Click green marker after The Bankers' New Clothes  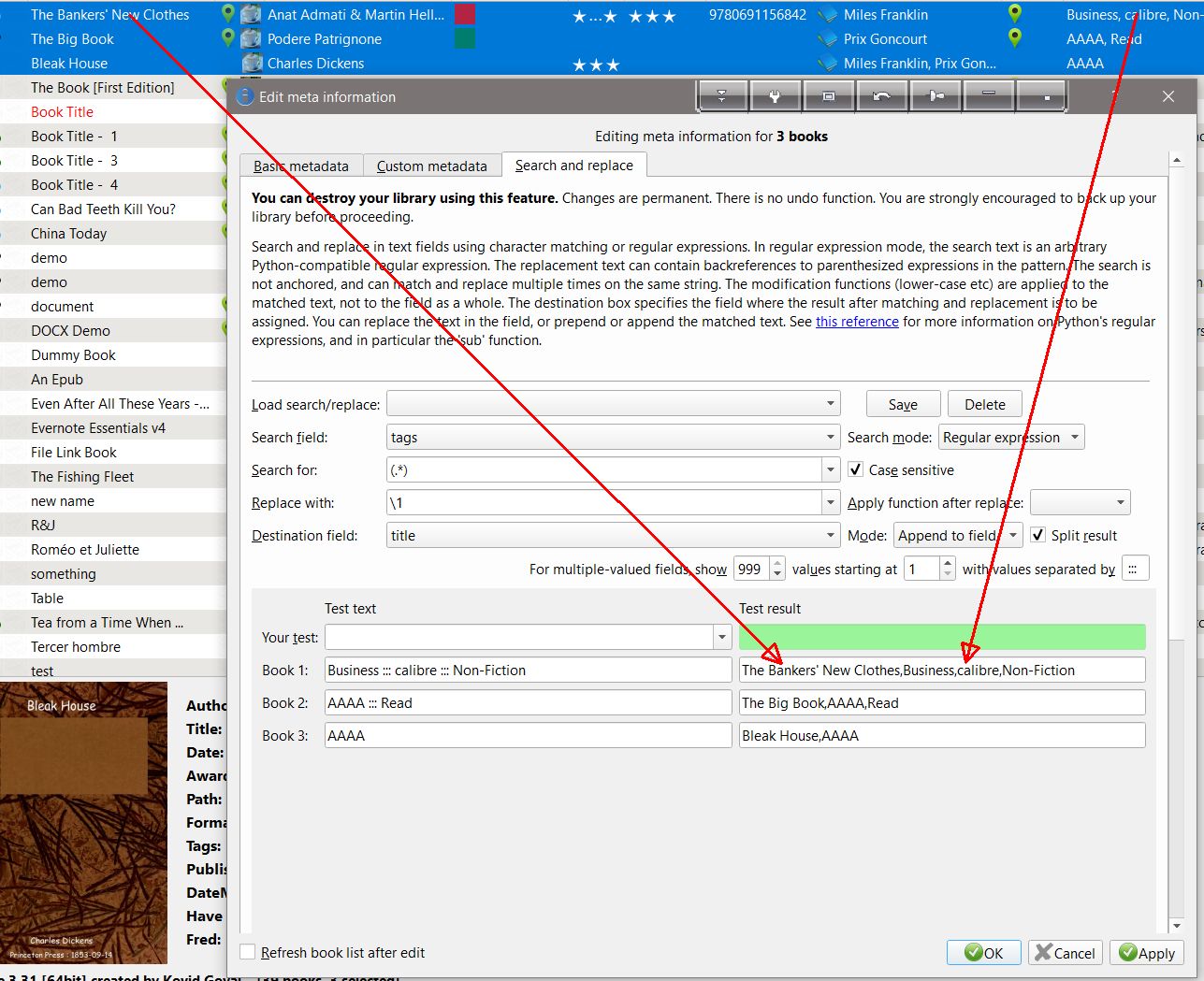[x=228, y=14]
